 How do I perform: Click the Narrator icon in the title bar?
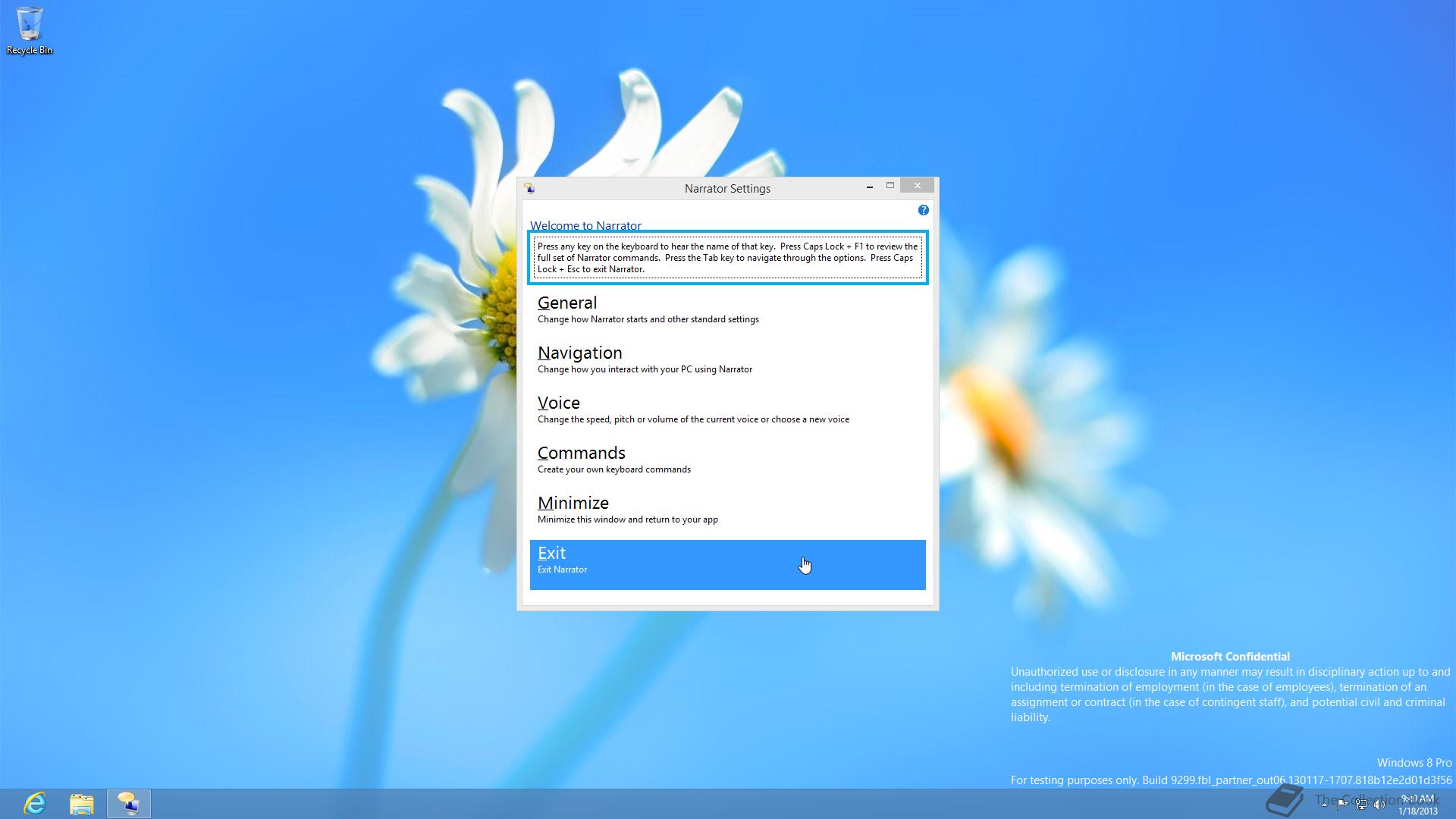coord(529,188)
